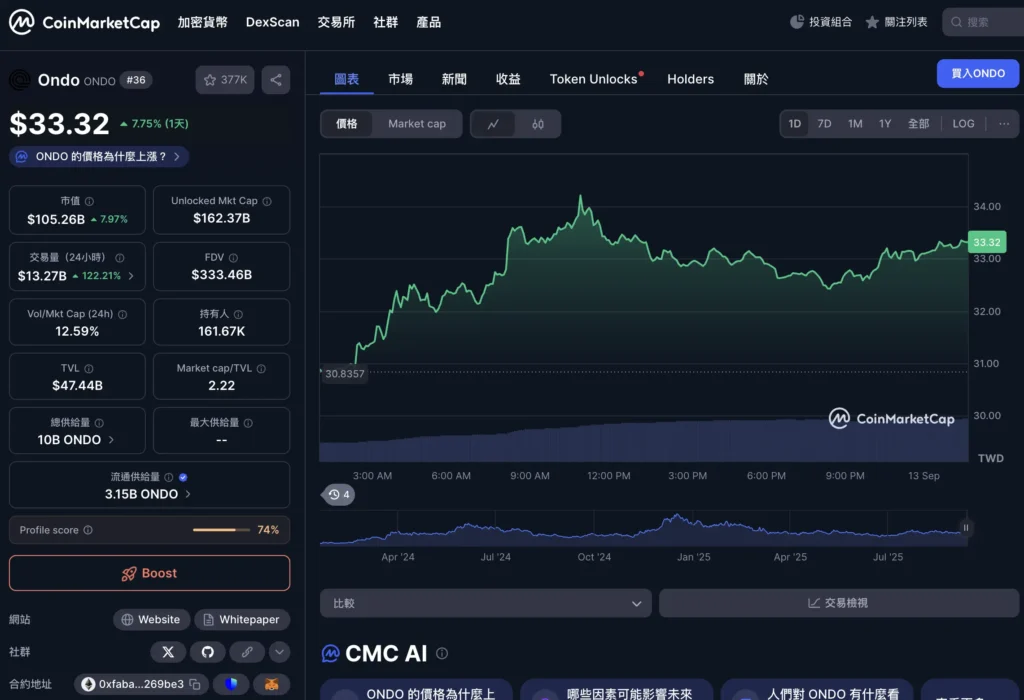1024x700 pixels.
Task: Open the GitHub social link
Action: click(208, 652)
